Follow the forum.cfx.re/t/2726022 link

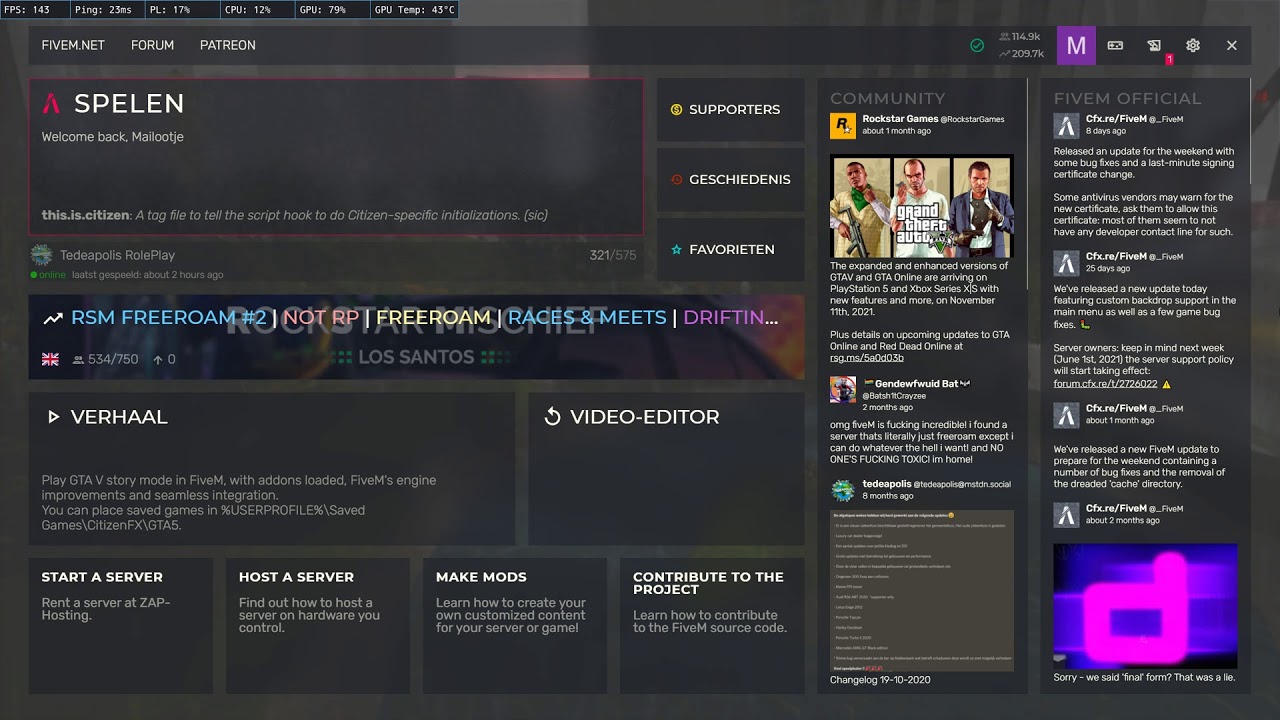1105,384
